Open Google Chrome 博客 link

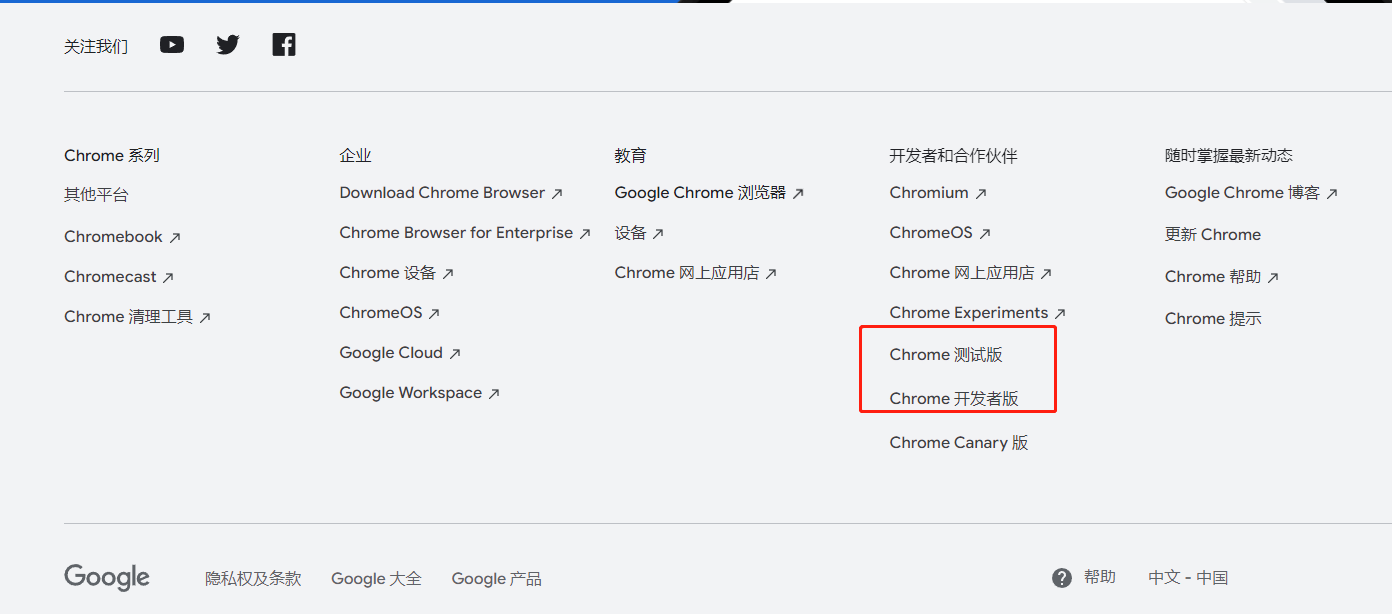(1242, 193)
